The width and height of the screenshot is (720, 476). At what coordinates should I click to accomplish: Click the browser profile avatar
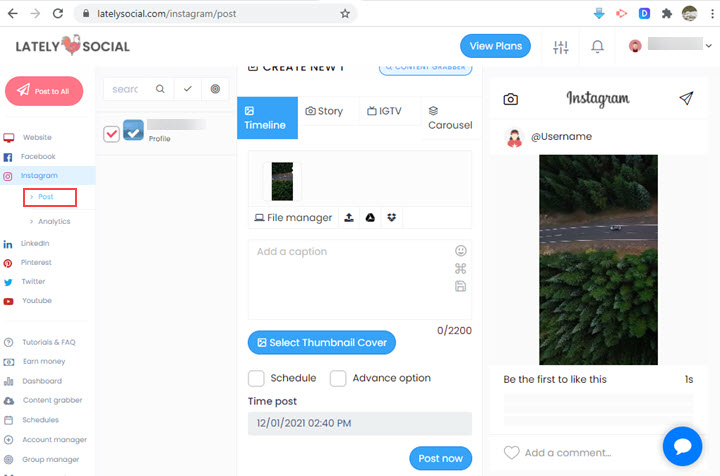(689, 14)
